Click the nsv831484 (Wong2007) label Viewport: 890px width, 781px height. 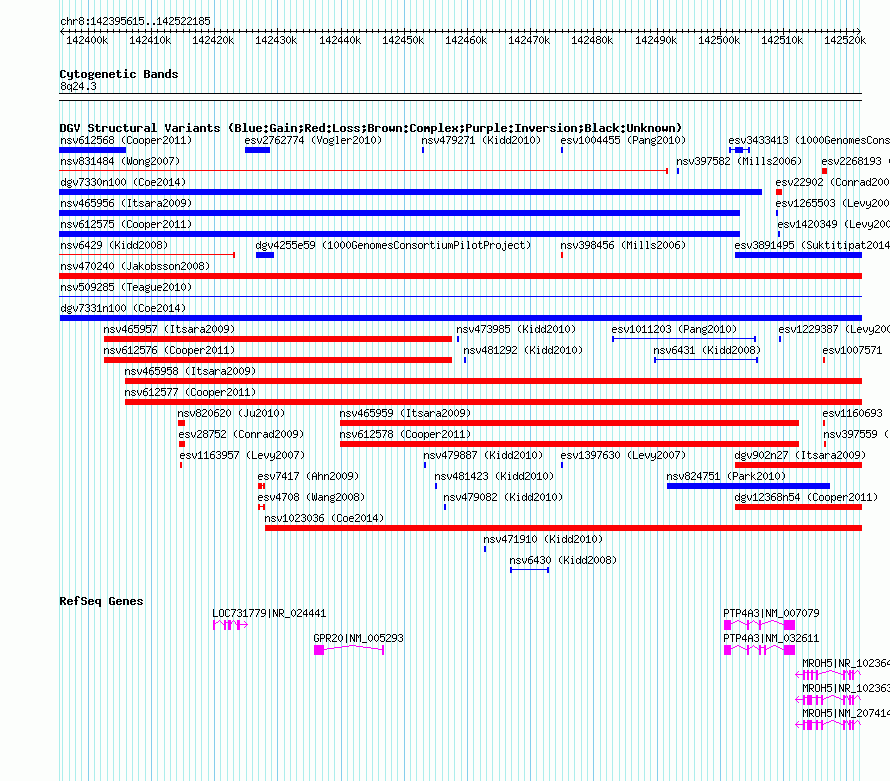click(120, 161)
